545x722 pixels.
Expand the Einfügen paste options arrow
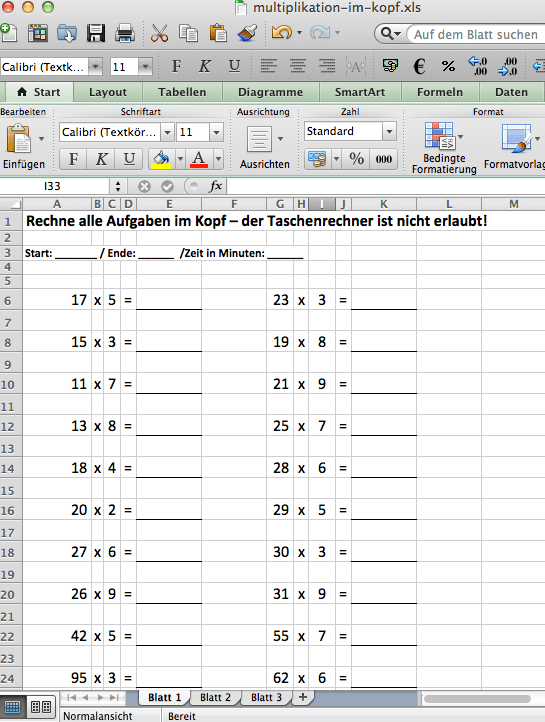pyautogui.click(x=41, y=139)
